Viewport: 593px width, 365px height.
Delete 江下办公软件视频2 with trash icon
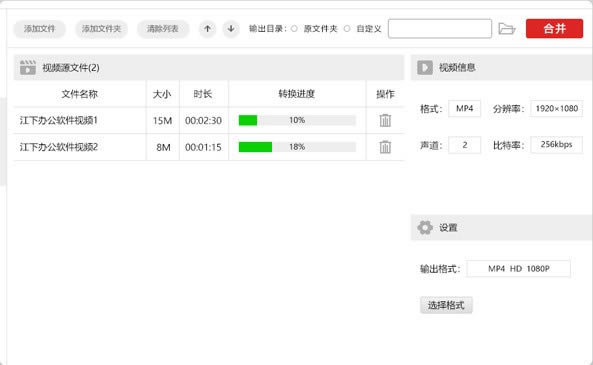tap(385, 147)
